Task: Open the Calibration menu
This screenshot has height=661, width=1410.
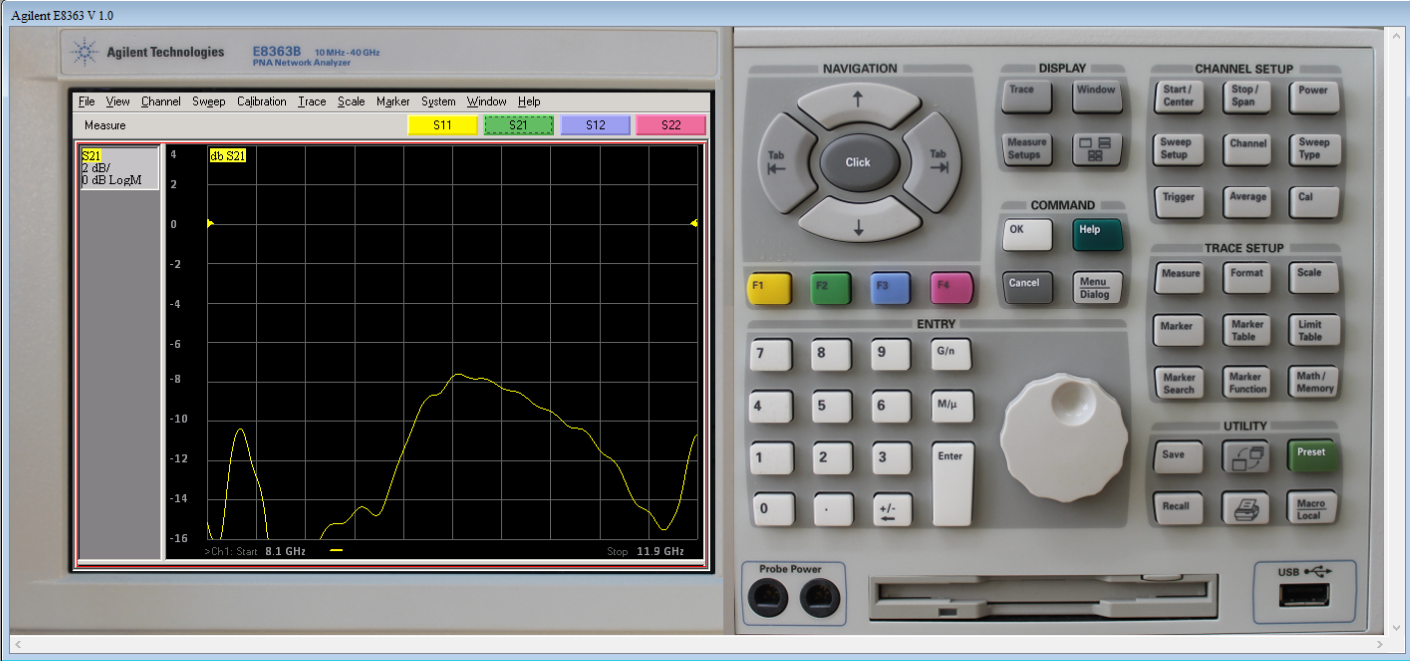Action: [262, 101]
